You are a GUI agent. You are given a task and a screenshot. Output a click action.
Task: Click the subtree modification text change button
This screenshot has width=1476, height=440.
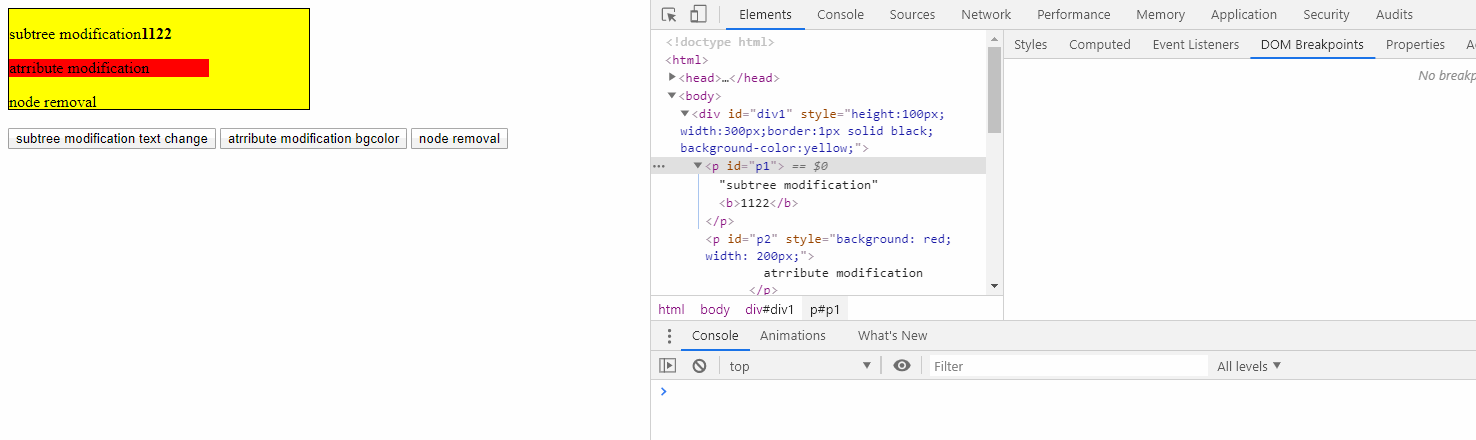tap(112, 139)
